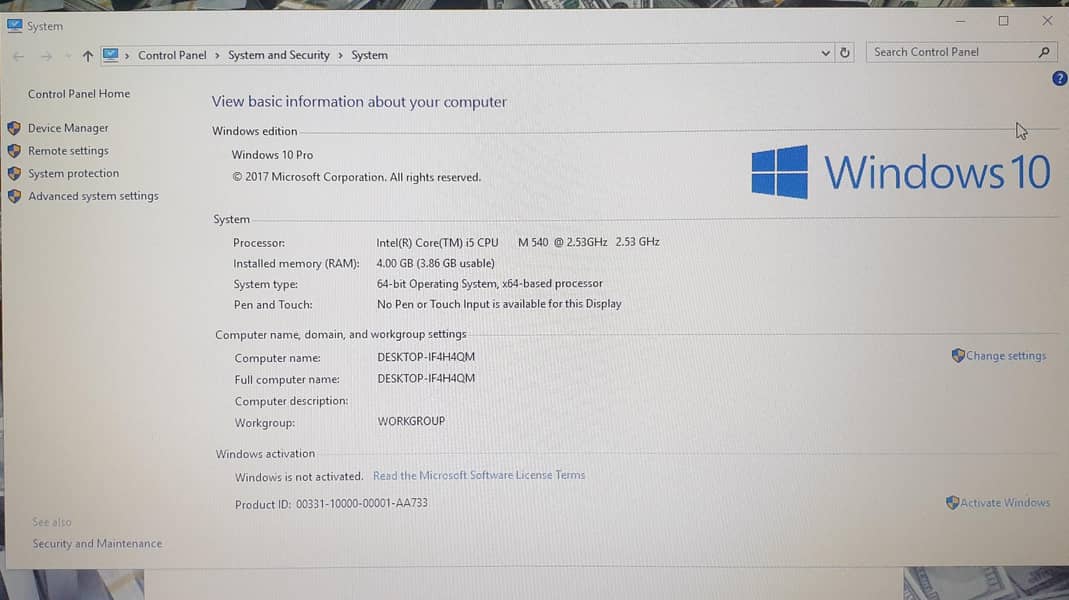
Task: Click the Windows 10 logo
Action: tap(901, 172)
